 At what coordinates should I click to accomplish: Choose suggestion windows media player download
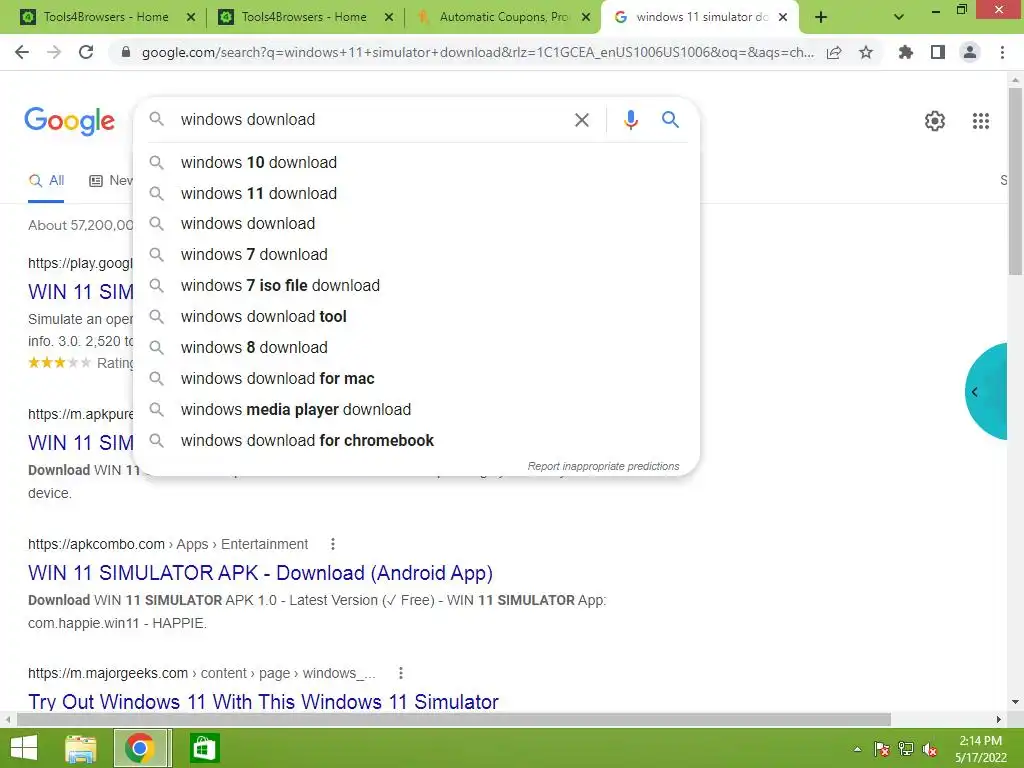click(x=416, y=409)
